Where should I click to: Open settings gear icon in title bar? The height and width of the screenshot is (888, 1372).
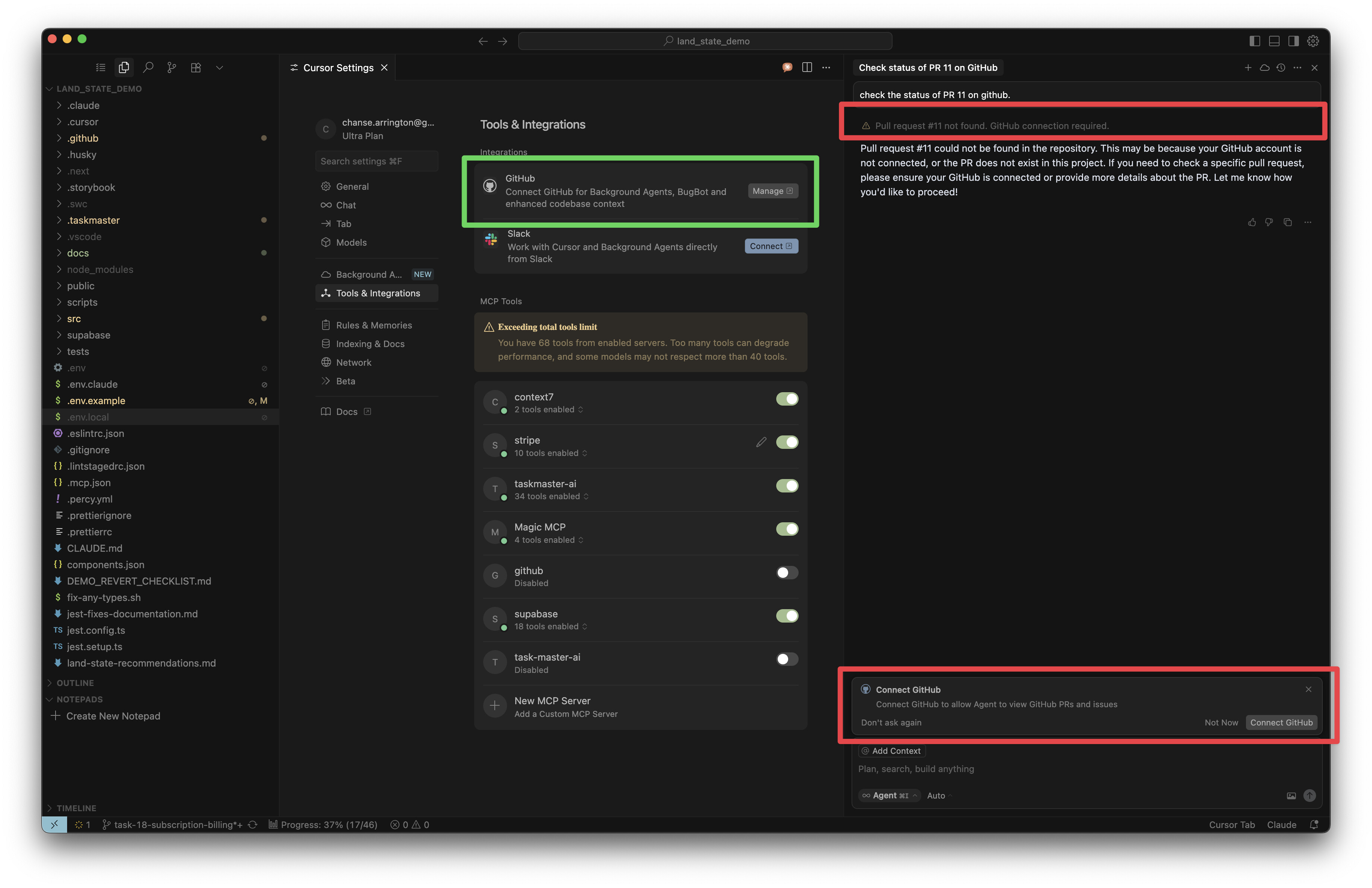pyautogui.click(x=1313, y=41)
